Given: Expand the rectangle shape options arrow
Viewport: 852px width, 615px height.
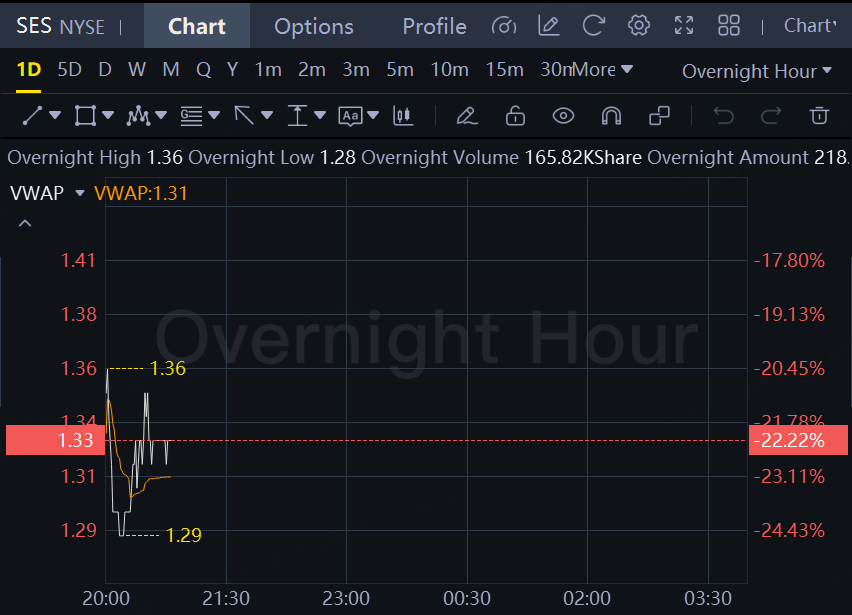Looking at the screenshot, I should point(108,115).
